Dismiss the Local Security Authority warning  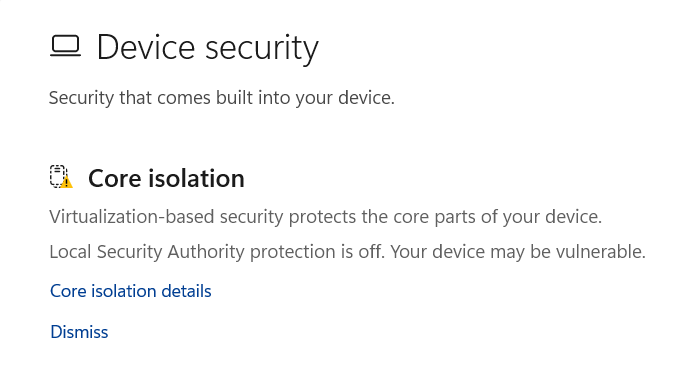click(x=79, y=332)
